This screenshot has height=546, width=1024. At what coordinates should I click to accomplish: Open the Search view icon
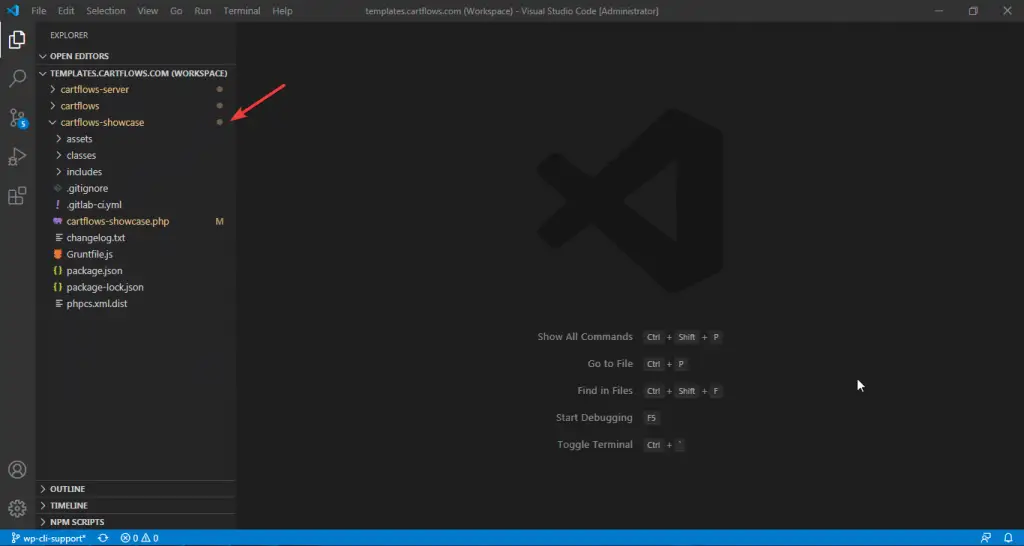pyautogui.click(x=17, y=78)
